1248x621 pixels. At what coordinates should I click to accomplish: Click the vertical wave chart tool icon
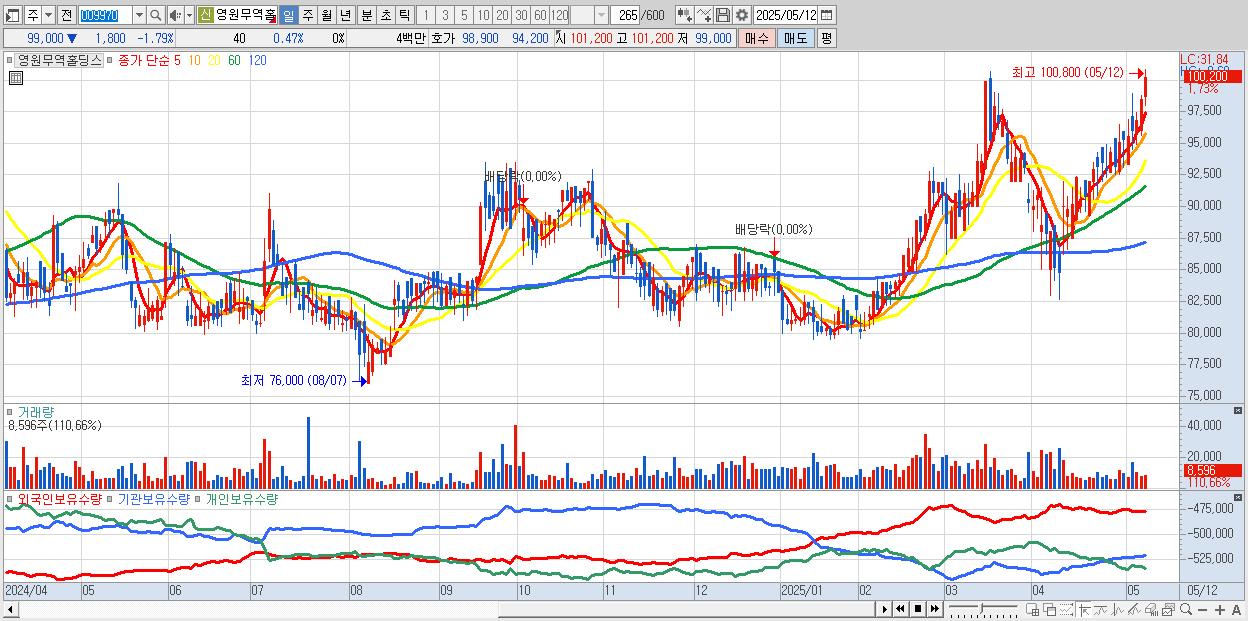point(1118,610)
